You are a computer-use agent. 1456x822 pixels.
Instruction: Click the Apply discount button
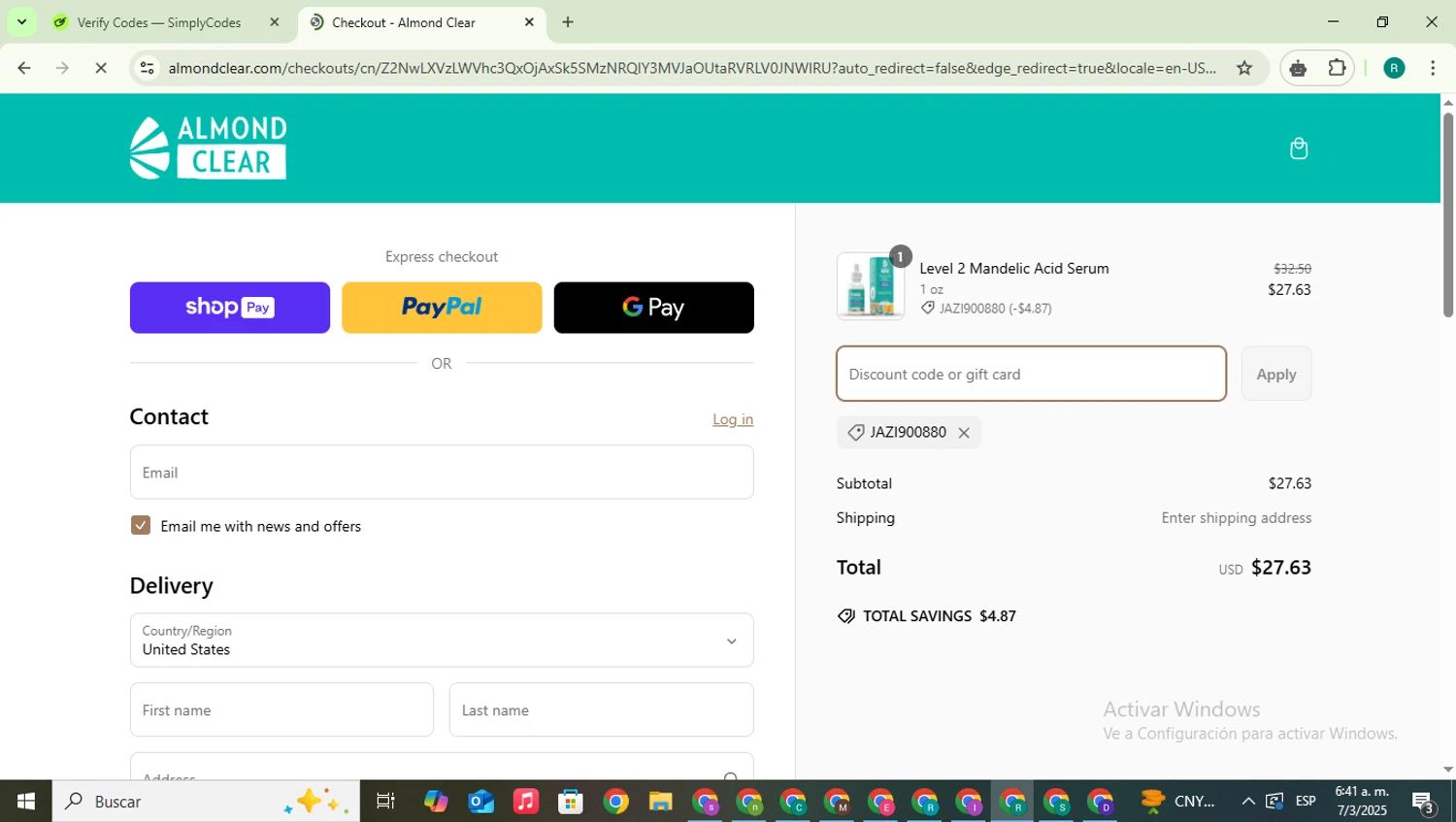pos(1276,374)
